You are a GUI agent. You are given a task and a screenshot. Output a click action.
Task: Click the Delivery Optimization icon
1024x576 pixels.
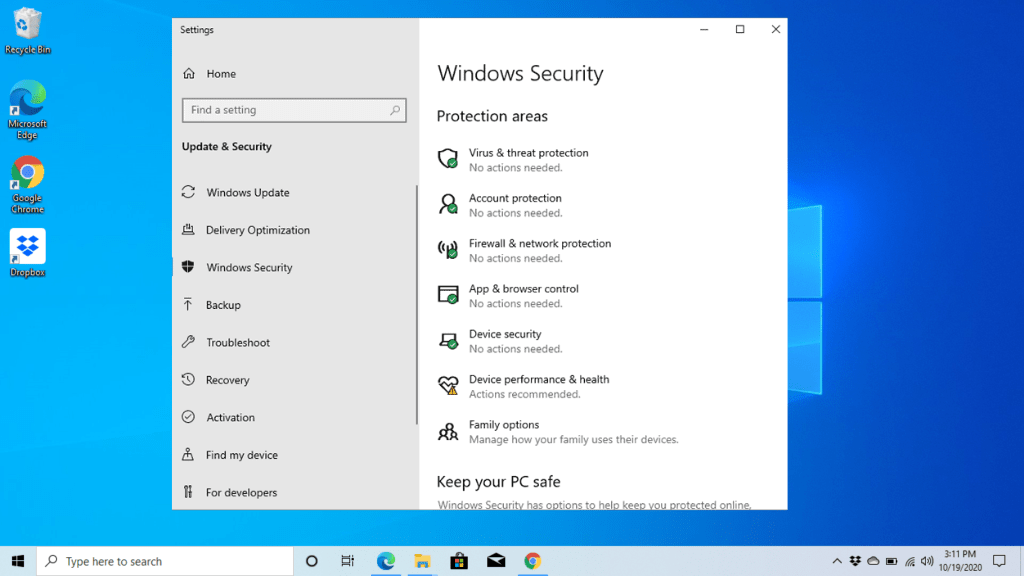(x=188, y=229)
